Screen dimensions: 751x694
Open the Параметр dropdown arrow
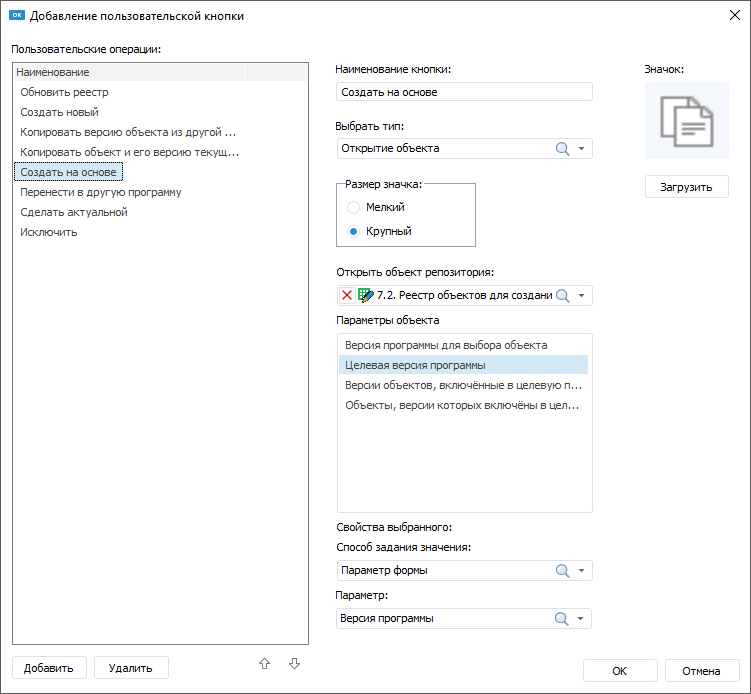tap(582, 619)
